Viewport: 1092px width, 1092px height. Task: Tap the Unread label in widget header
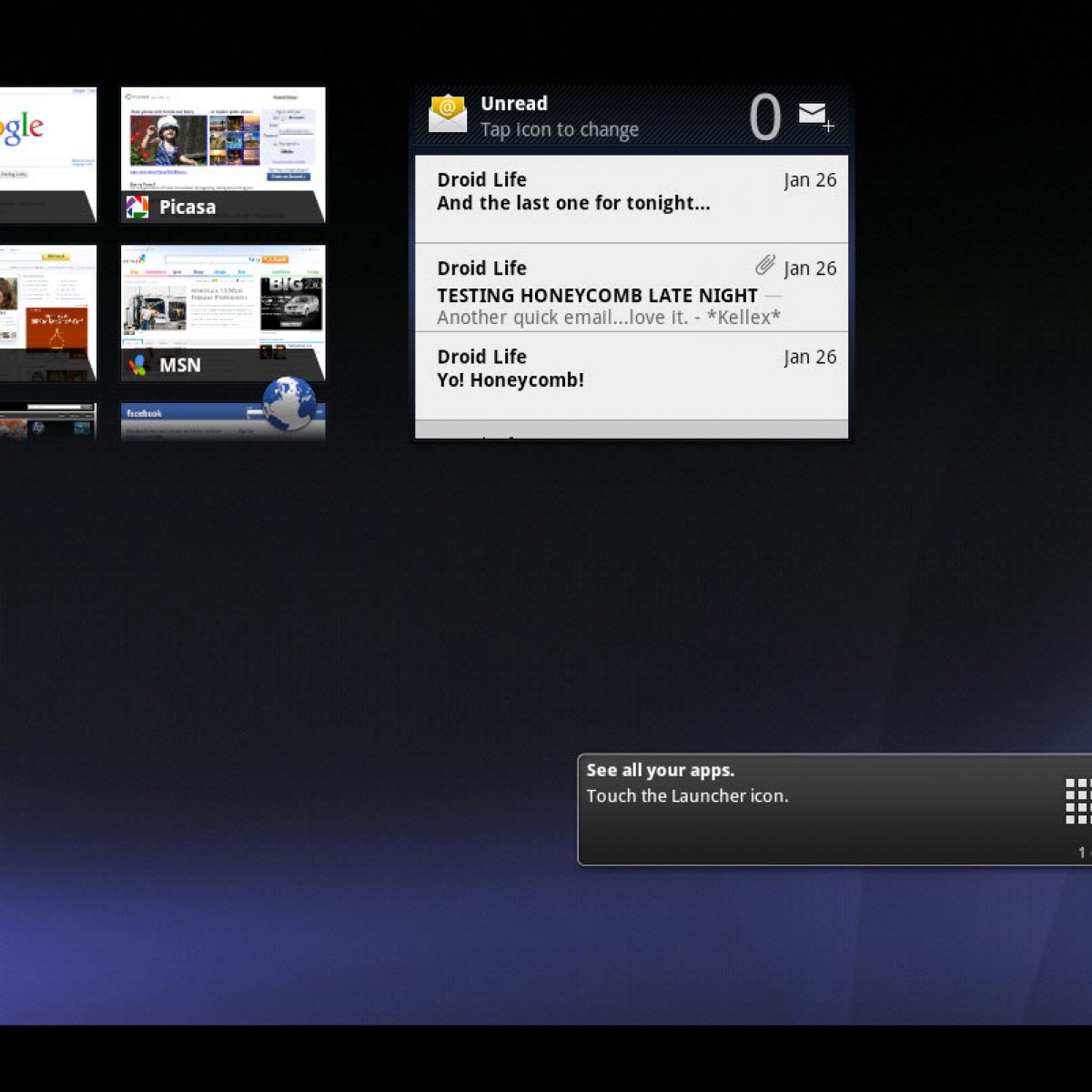[x=513, y=104]
